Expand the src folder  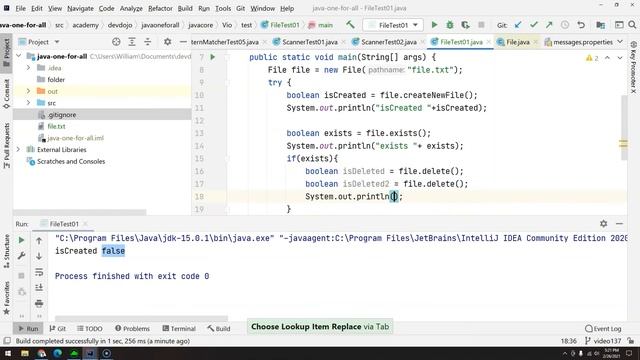29,103
